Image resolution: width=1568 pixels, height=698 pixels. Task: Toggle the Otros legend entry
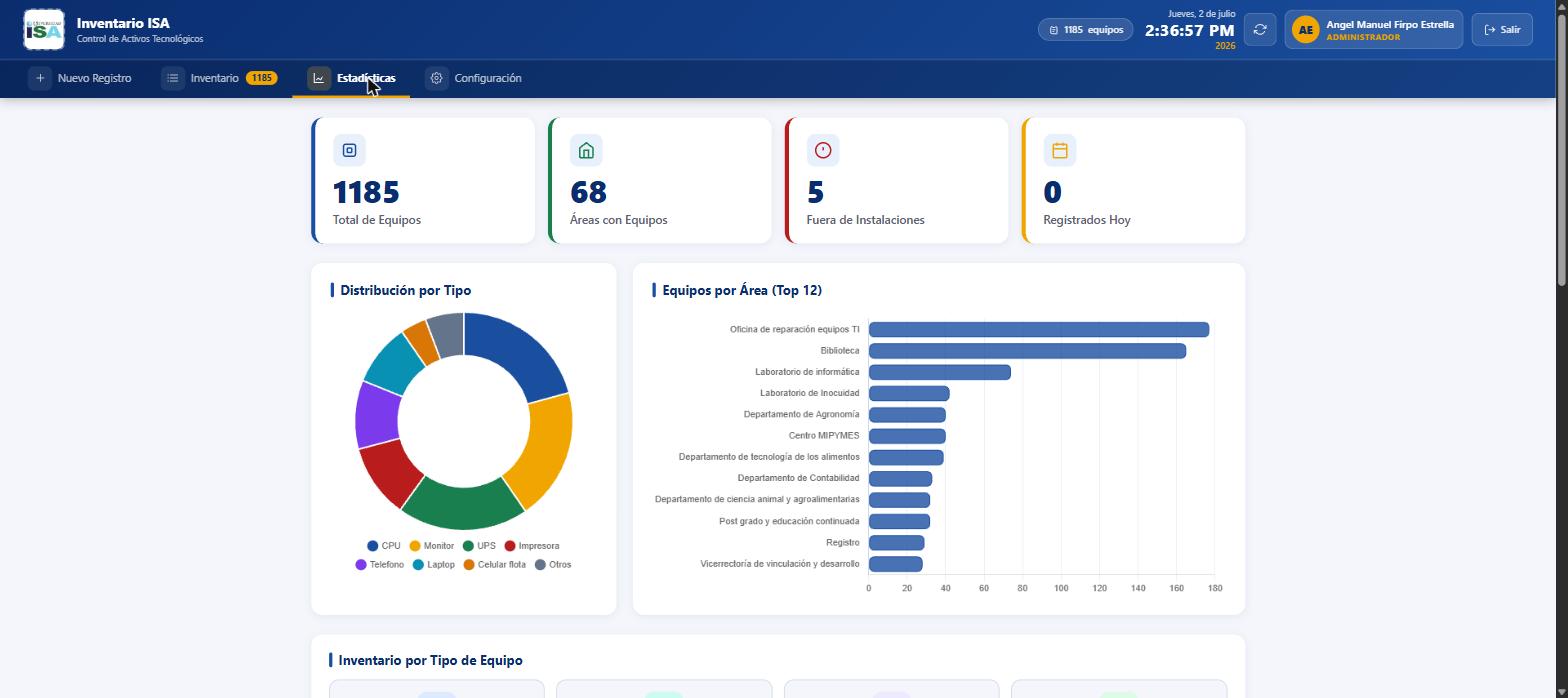click(554, 565)
